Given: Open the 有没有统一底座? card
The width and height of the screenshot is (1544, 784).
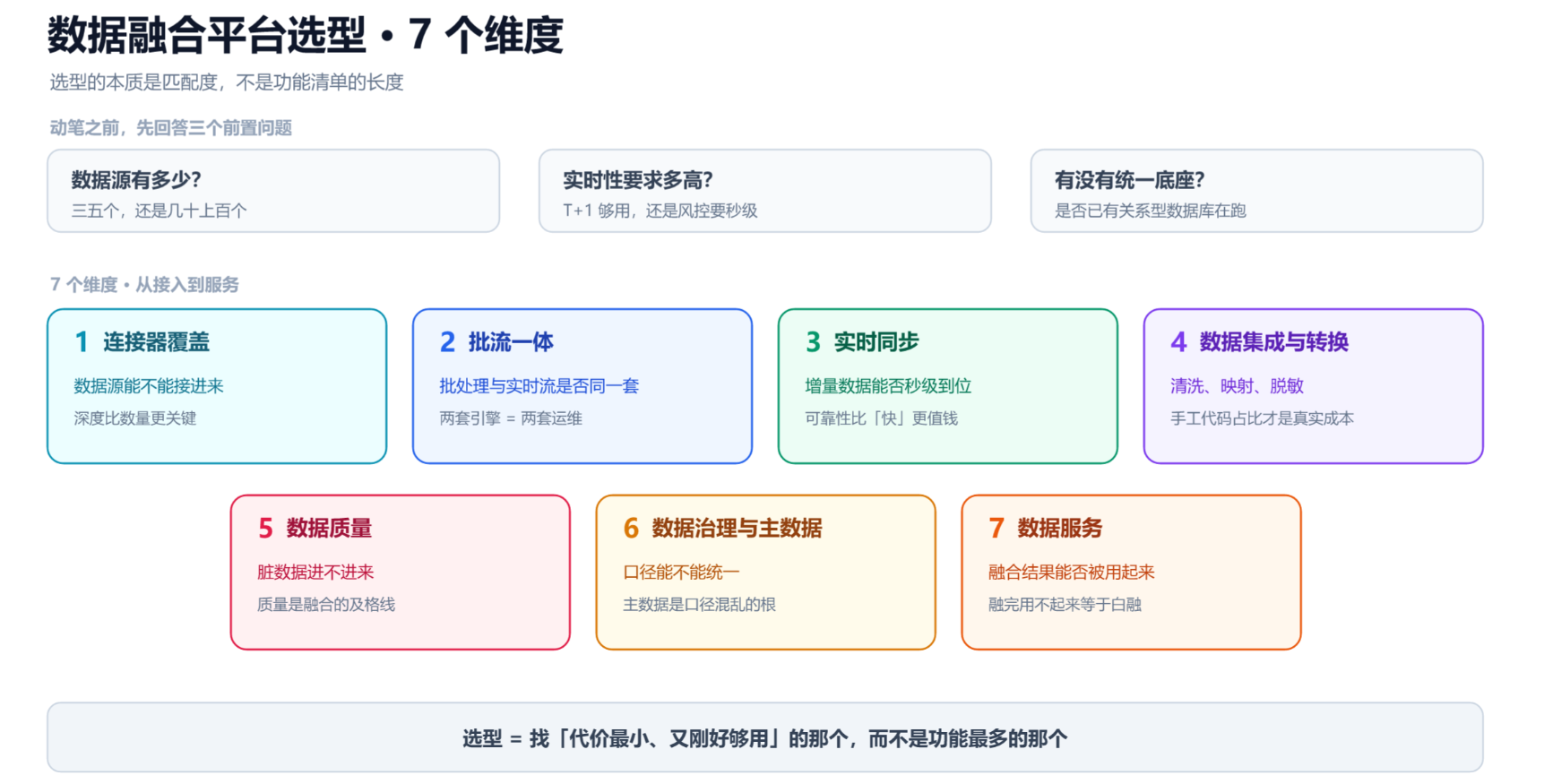Looking at the screenshot, I should [x=1256, y=191].
